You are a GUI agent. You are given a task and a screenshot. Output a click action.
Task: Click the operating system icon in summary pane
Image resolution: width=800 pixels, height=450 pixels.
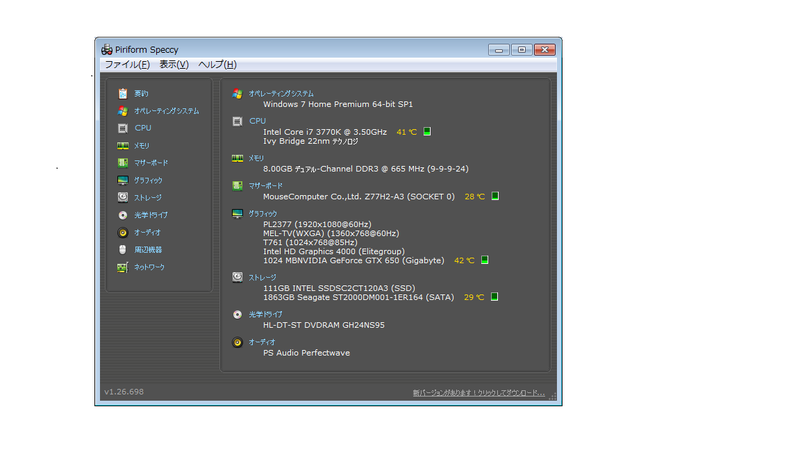[237, 93]
